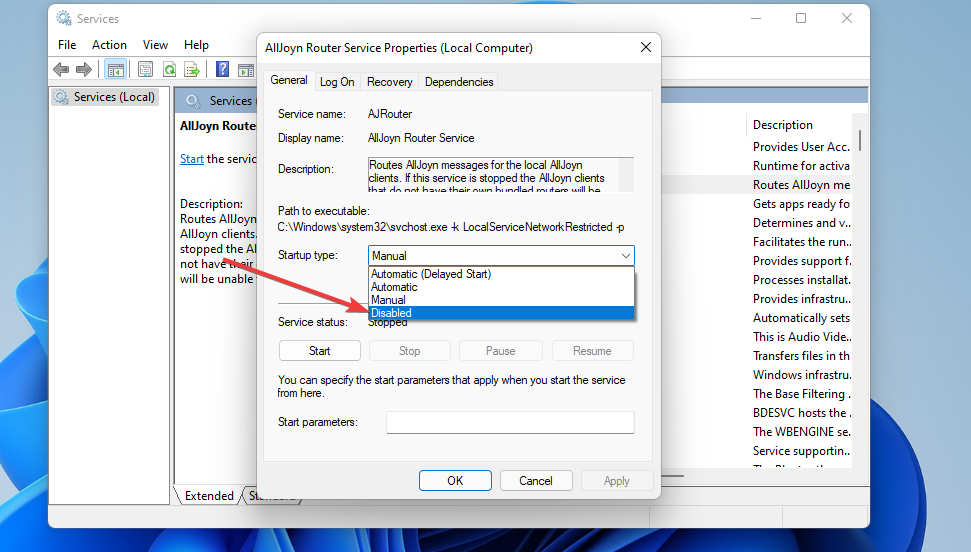Click service name value 'AJRouter'
The image size is (971, 552).
point(390,114)
